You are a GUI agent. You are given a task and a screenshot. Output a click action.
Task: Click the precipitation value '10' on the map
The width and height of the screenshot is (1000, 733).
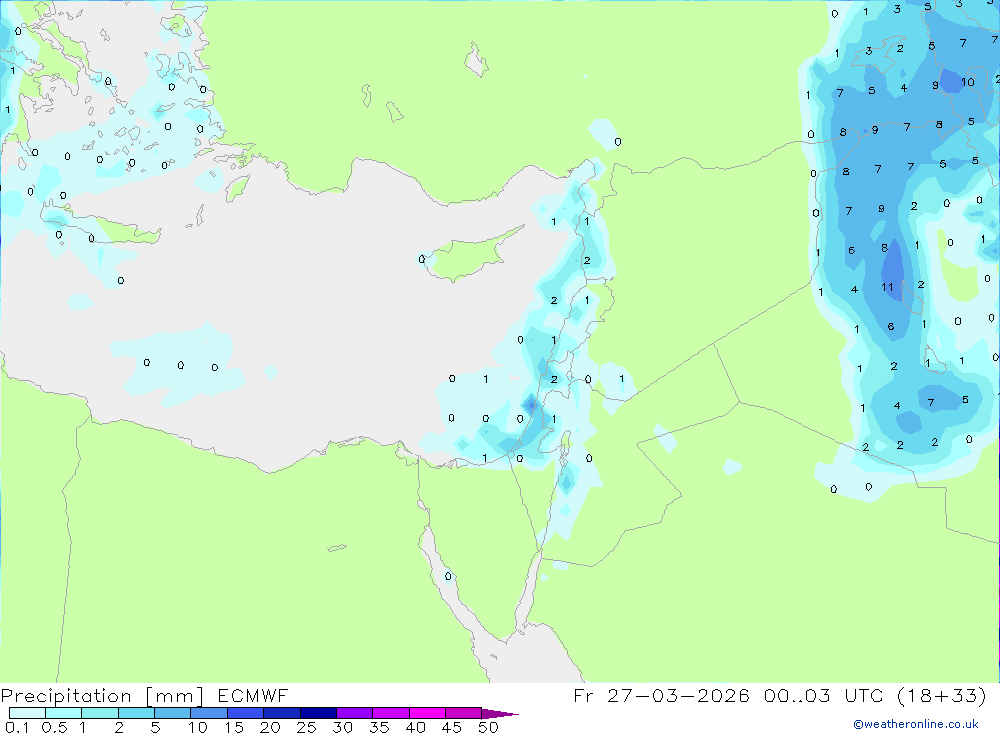967,82
